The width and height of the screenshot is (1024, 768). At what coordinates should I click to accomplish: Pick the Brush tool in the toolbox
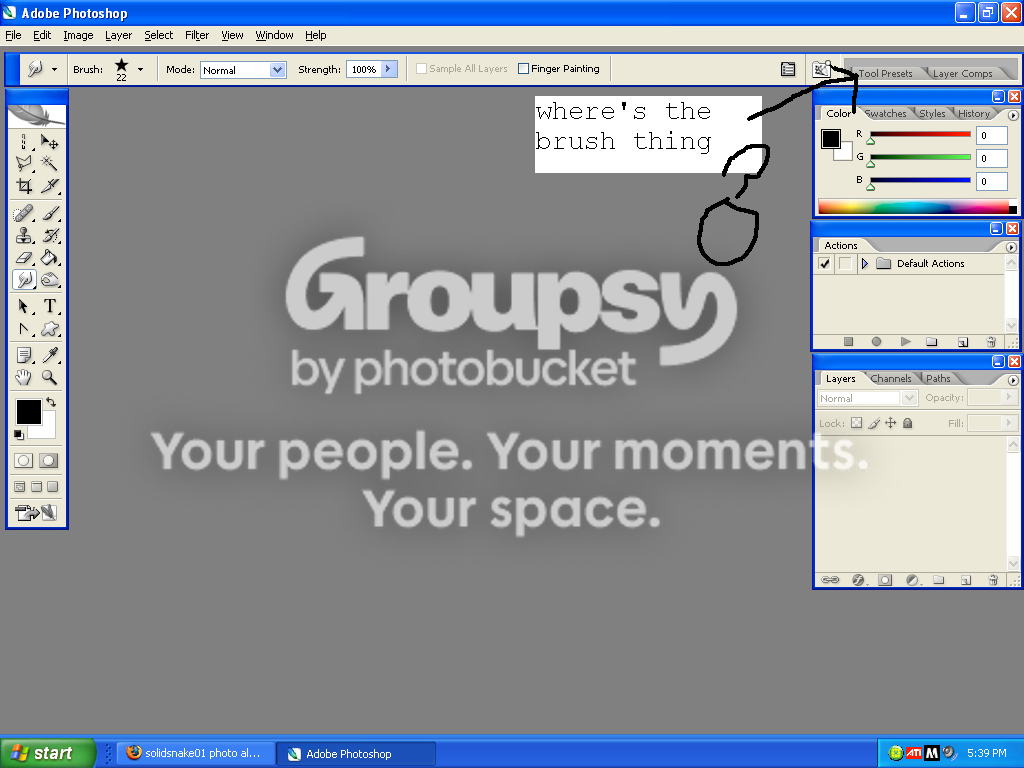pyautogui.click(x=50, y=213)
